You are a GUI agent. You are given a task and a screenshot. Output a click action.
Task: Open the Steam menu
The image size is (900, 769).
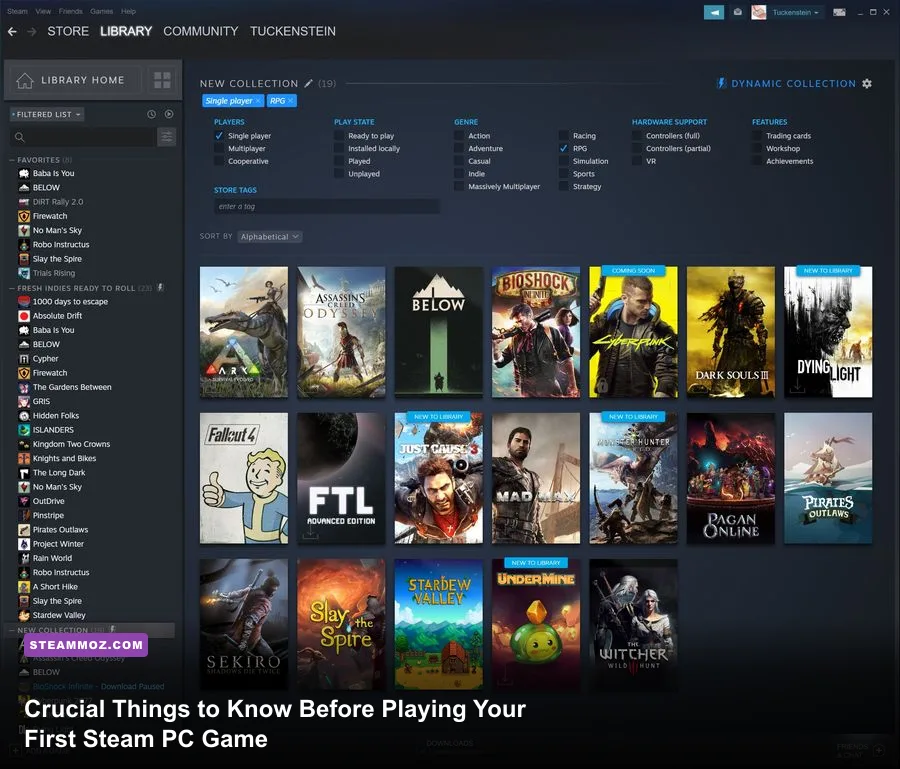tap(17, 11)
